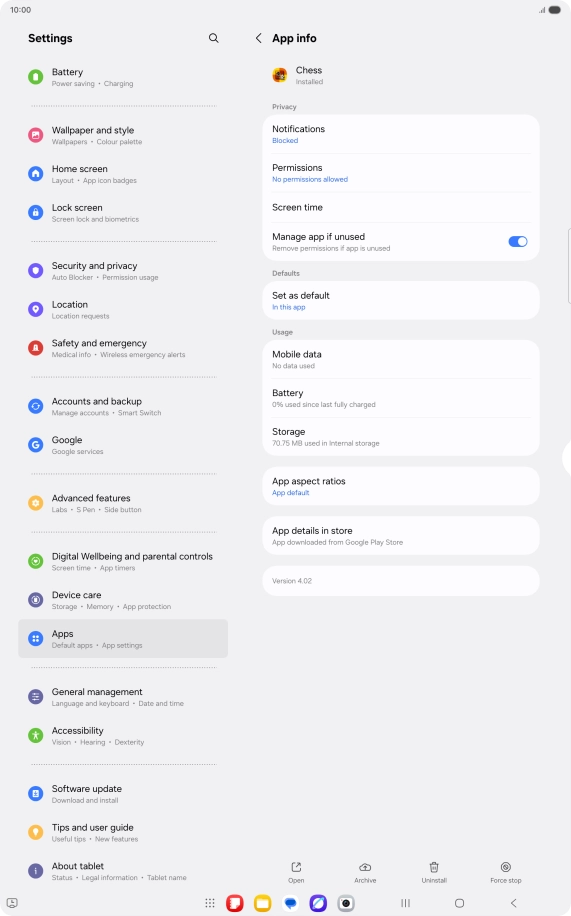Select Accessibility settings entry
Viewport: 571px width, 916px height.
[x=123, y=735]
